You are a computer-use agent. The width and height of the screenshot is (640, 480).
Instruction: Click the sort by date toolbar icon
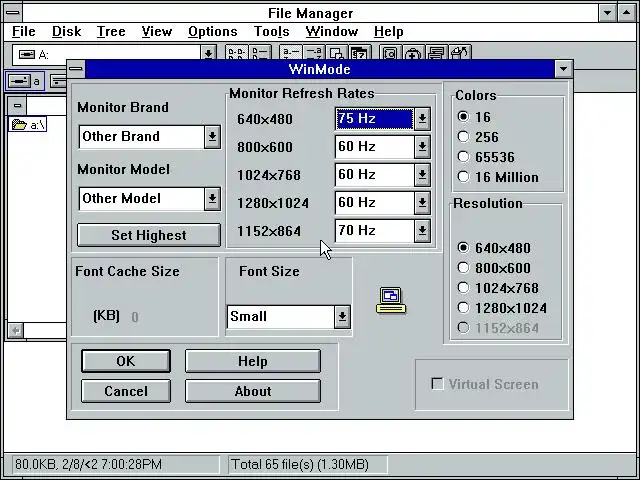click(x=360, y=52)
